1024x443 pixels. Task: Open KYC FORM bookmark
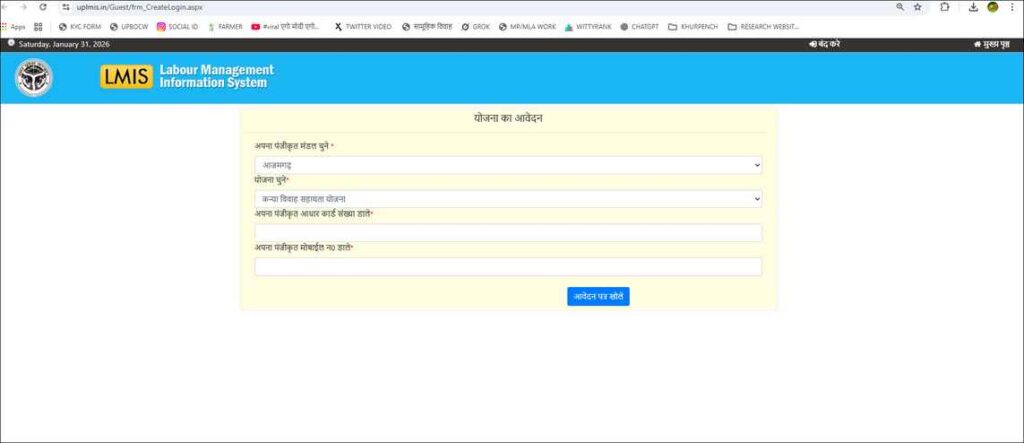pos(80,27)
